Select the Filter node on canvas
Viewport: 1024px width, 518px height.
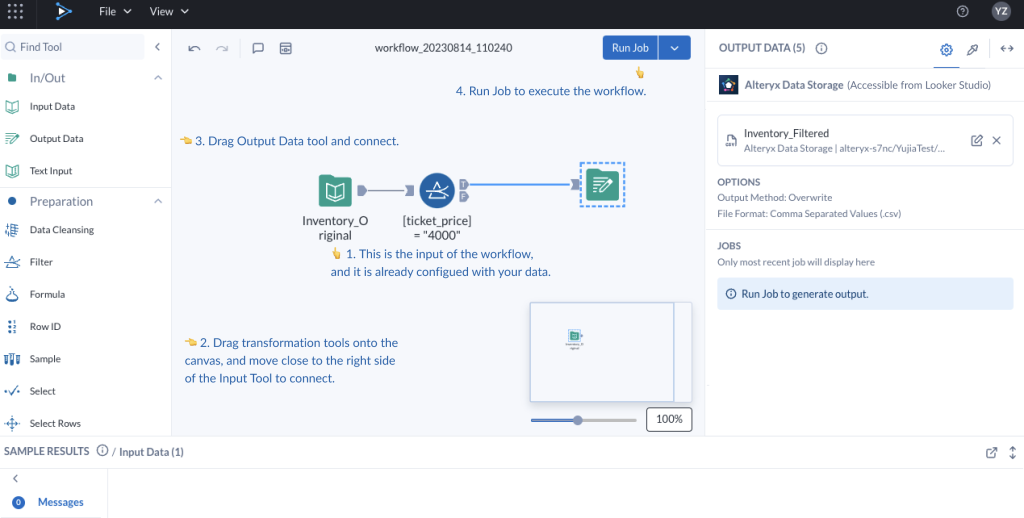point(437,190)
